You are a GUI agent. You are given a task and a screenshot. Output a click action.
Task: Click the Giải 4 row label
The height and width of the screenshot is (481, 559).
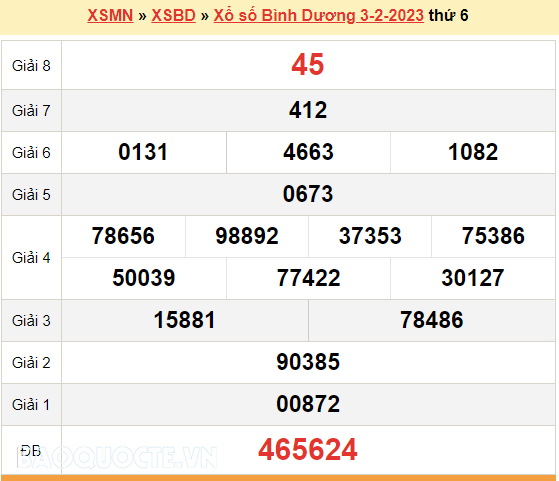click(x=31, y=258)
